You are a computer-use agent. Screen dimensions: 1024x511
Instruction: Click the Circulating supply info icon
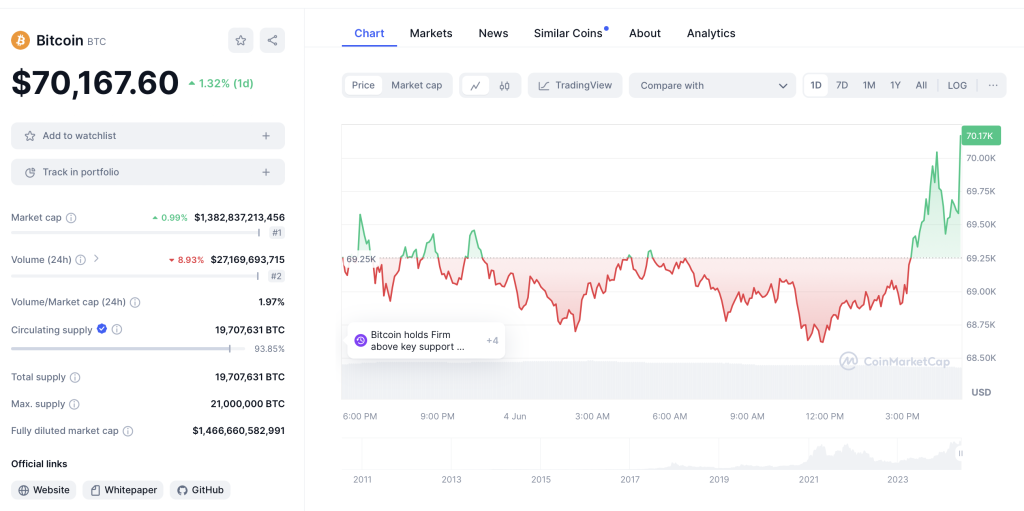[117, 330]
